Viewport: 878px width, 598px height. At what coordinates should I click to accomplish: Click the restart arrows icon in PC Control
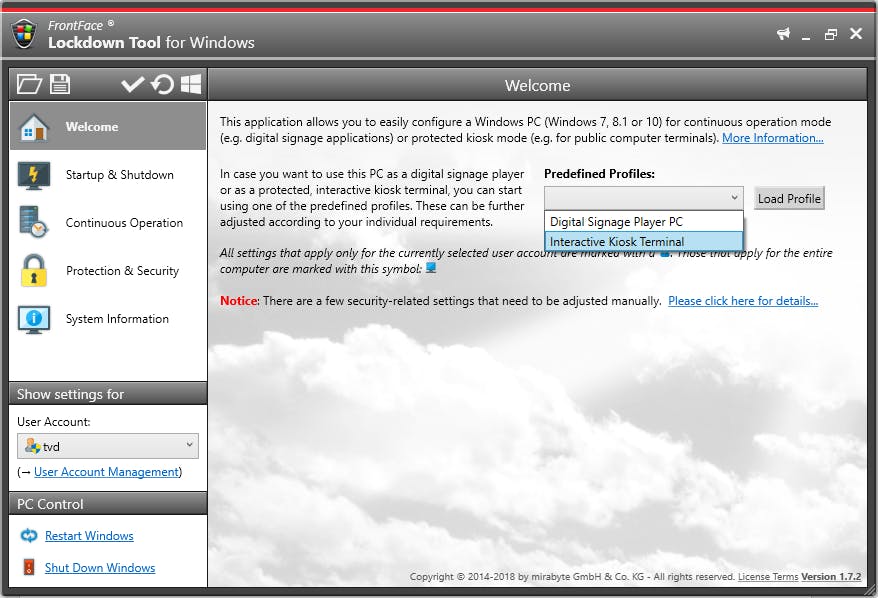click(x=29, y=536)
